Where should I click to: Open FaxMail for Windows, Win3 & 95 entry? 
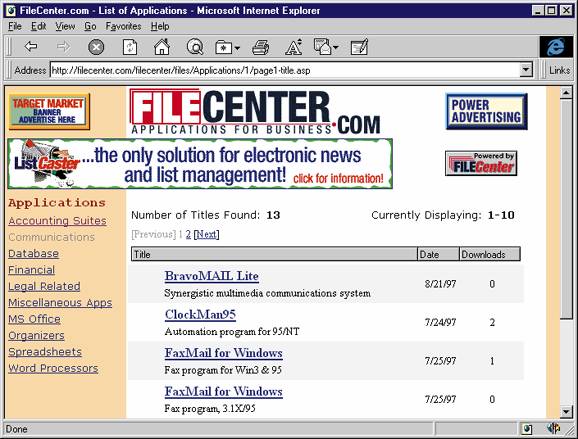tap(223, 353)
